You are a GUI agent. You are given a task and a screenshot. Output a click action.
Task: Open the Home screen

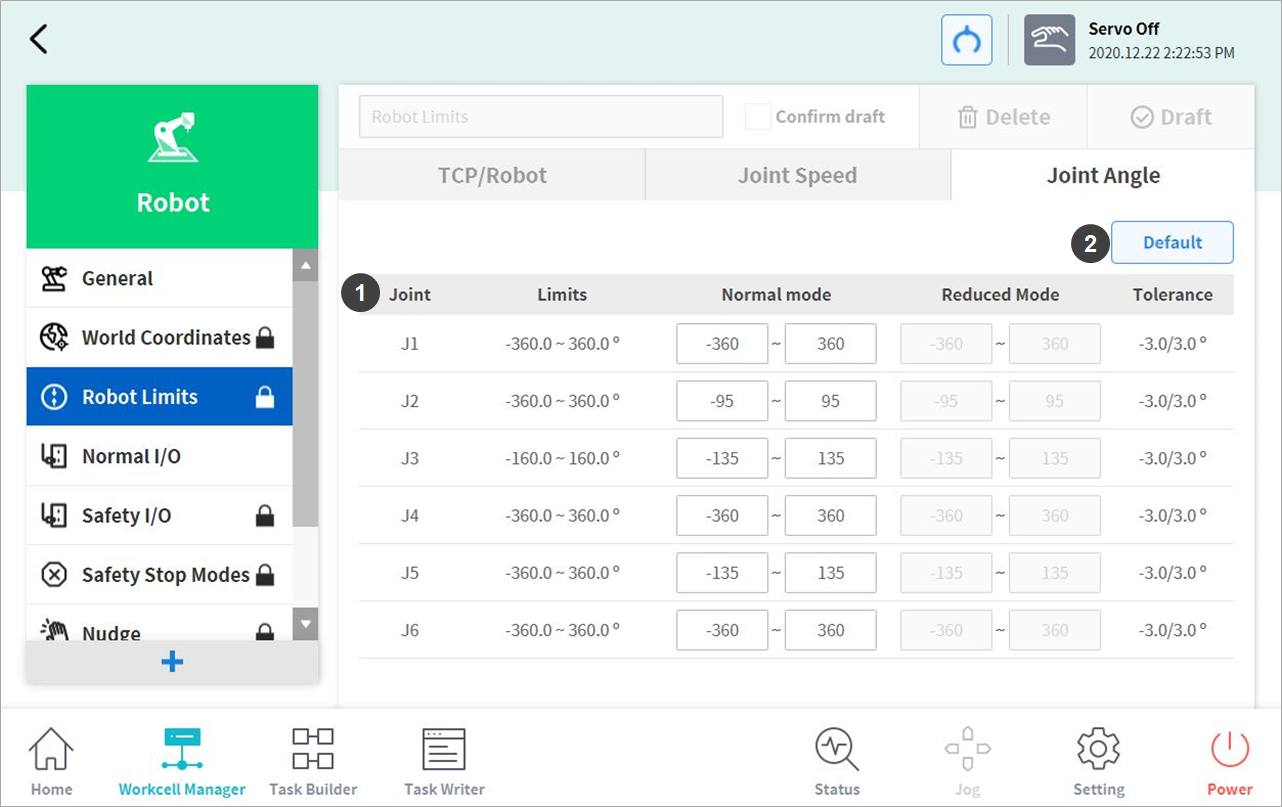(x=51, y=762)
